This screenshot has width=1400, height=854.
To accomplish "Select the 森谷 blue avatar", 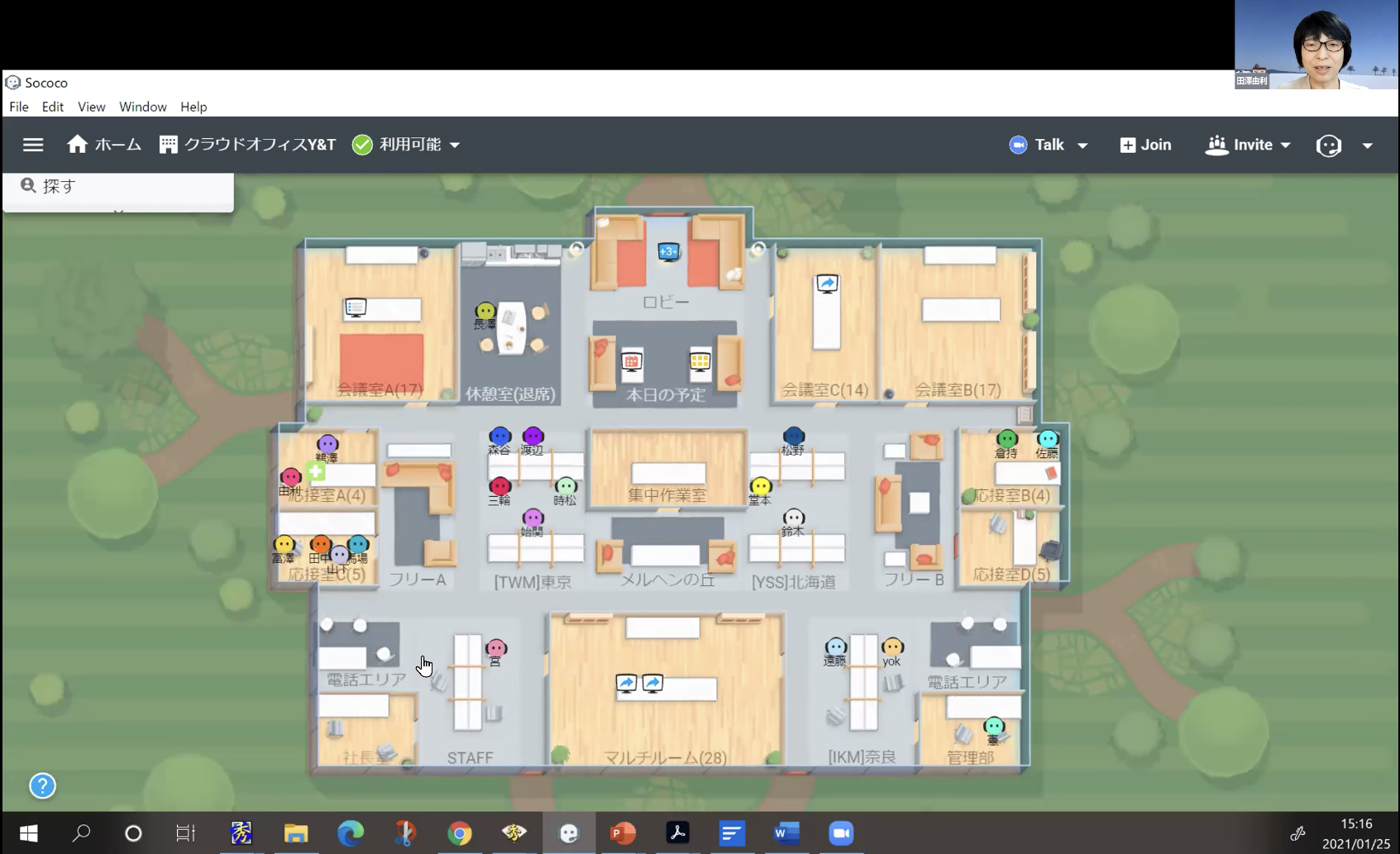I will (x=499, y=437).
